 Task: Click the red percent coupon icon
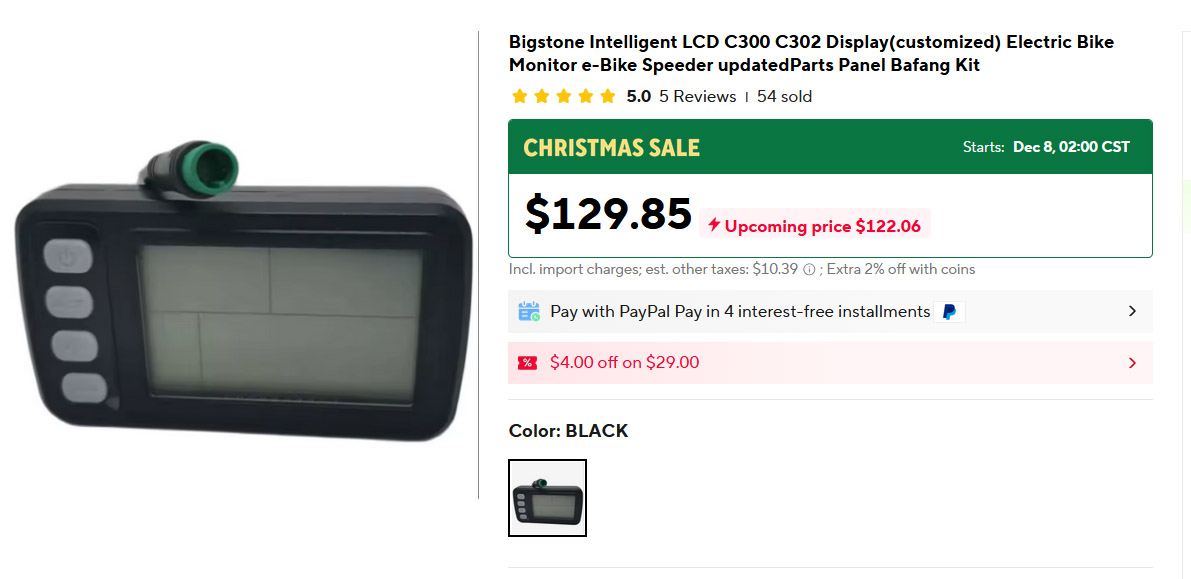[x=527, y=362]
